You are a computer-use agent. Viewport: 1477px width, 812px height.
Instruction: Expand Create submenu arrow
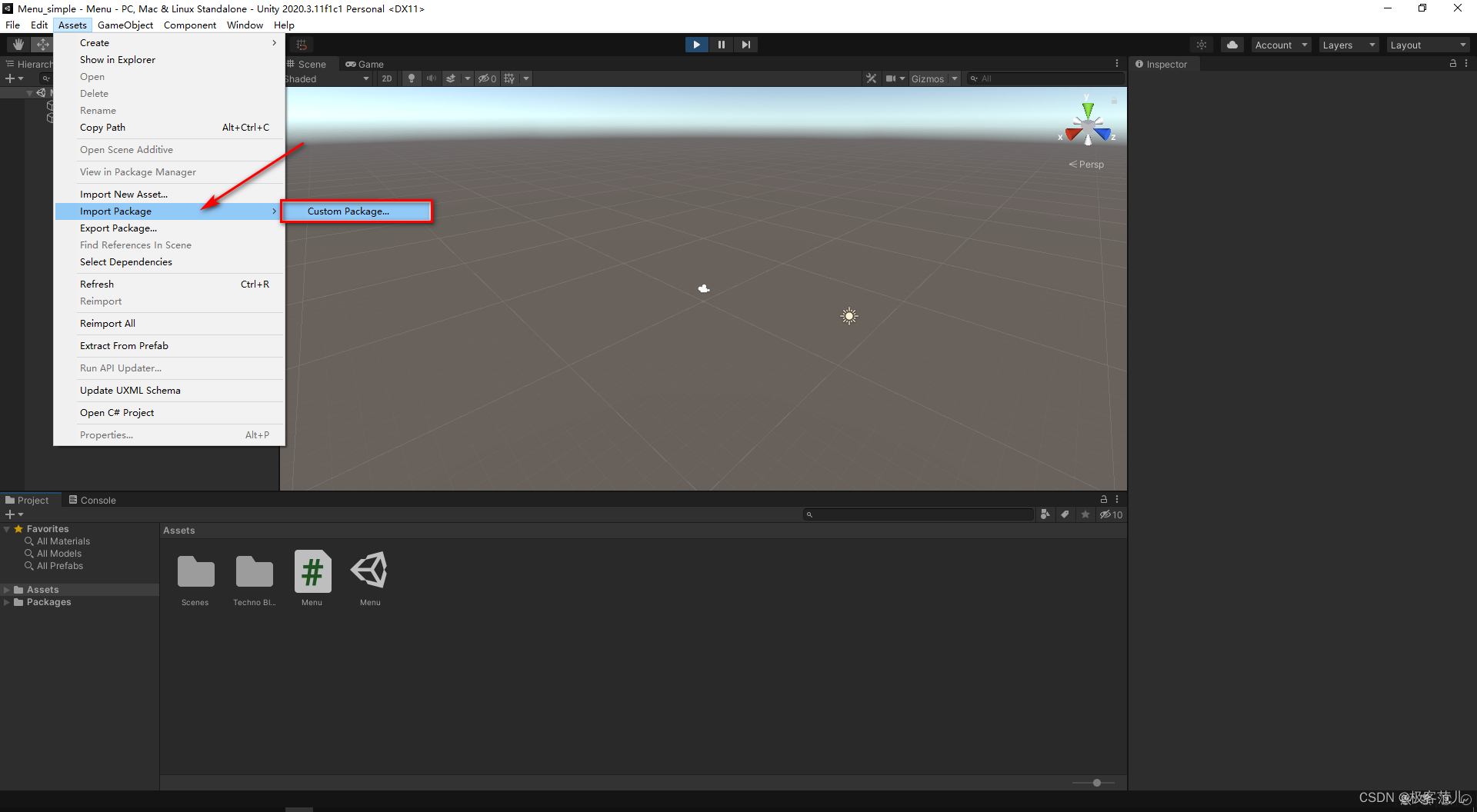click(274, 43)
